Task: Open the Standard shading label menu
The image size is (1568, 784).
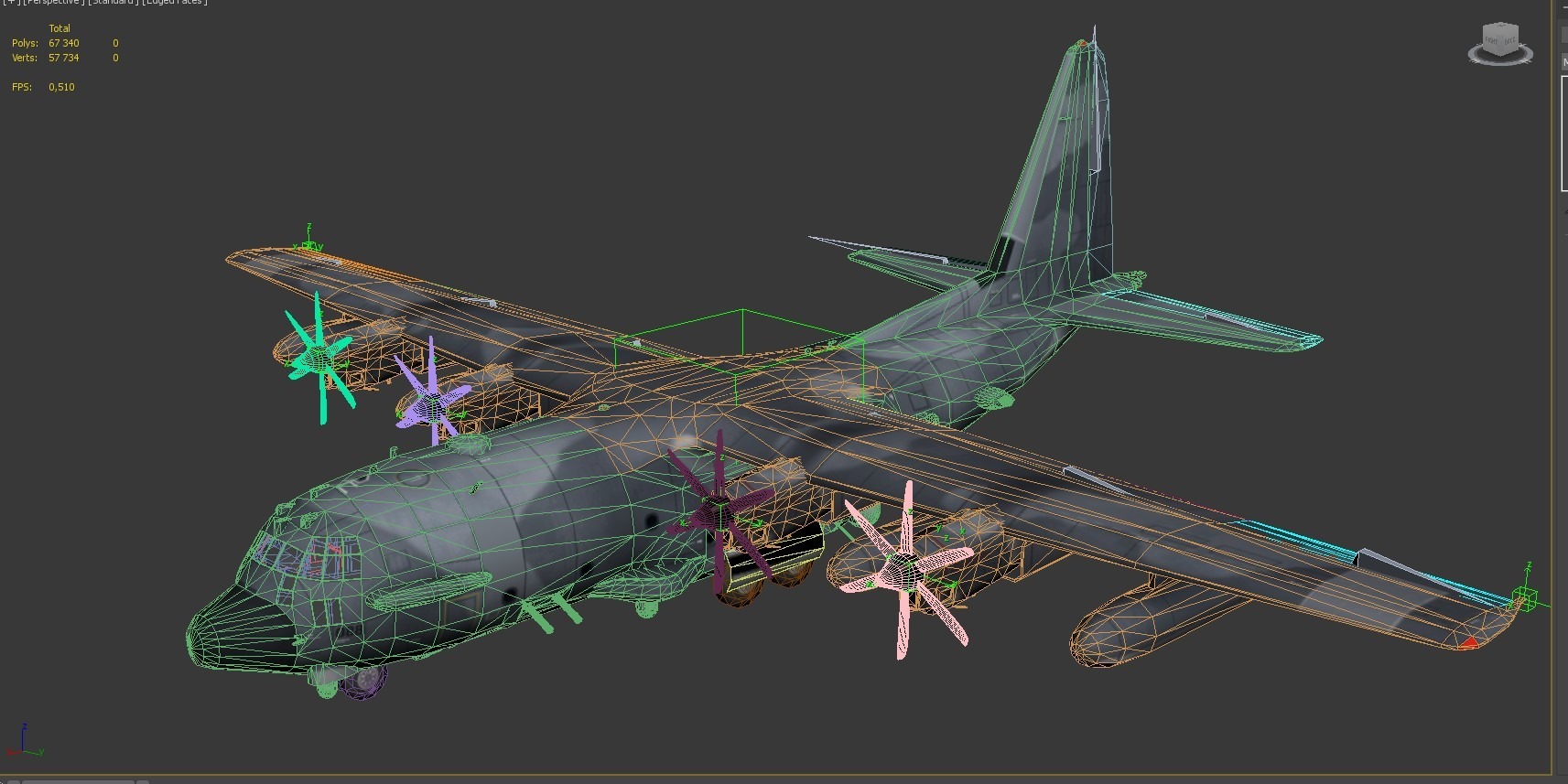Action: 113,3
